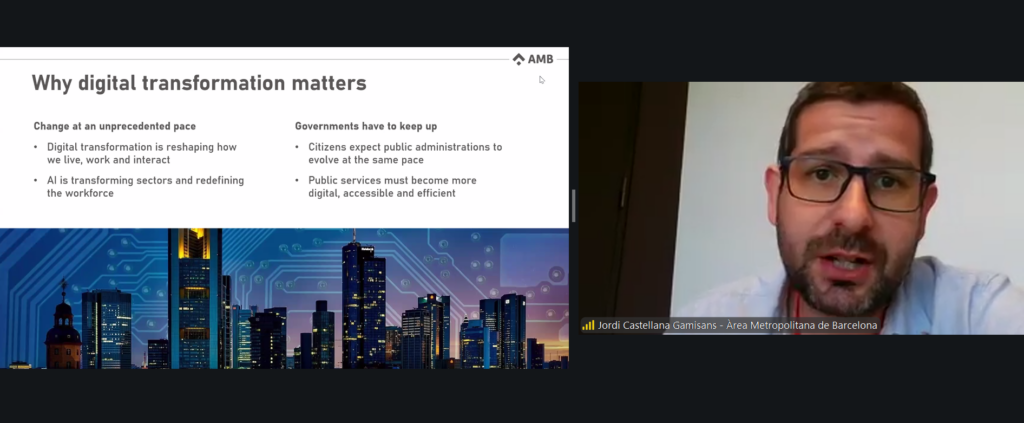Click the signal strength bars icon
This screenshot has height=423, width=1024.
(588, 325)
